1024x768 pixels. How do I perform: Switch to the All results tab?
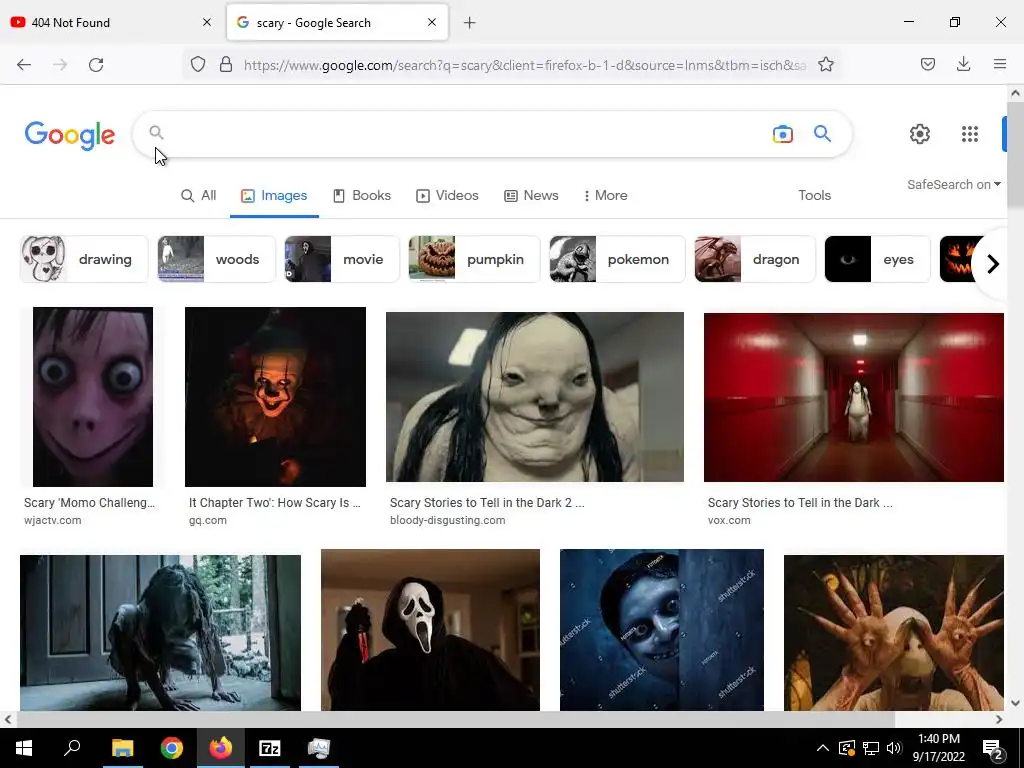199,195
